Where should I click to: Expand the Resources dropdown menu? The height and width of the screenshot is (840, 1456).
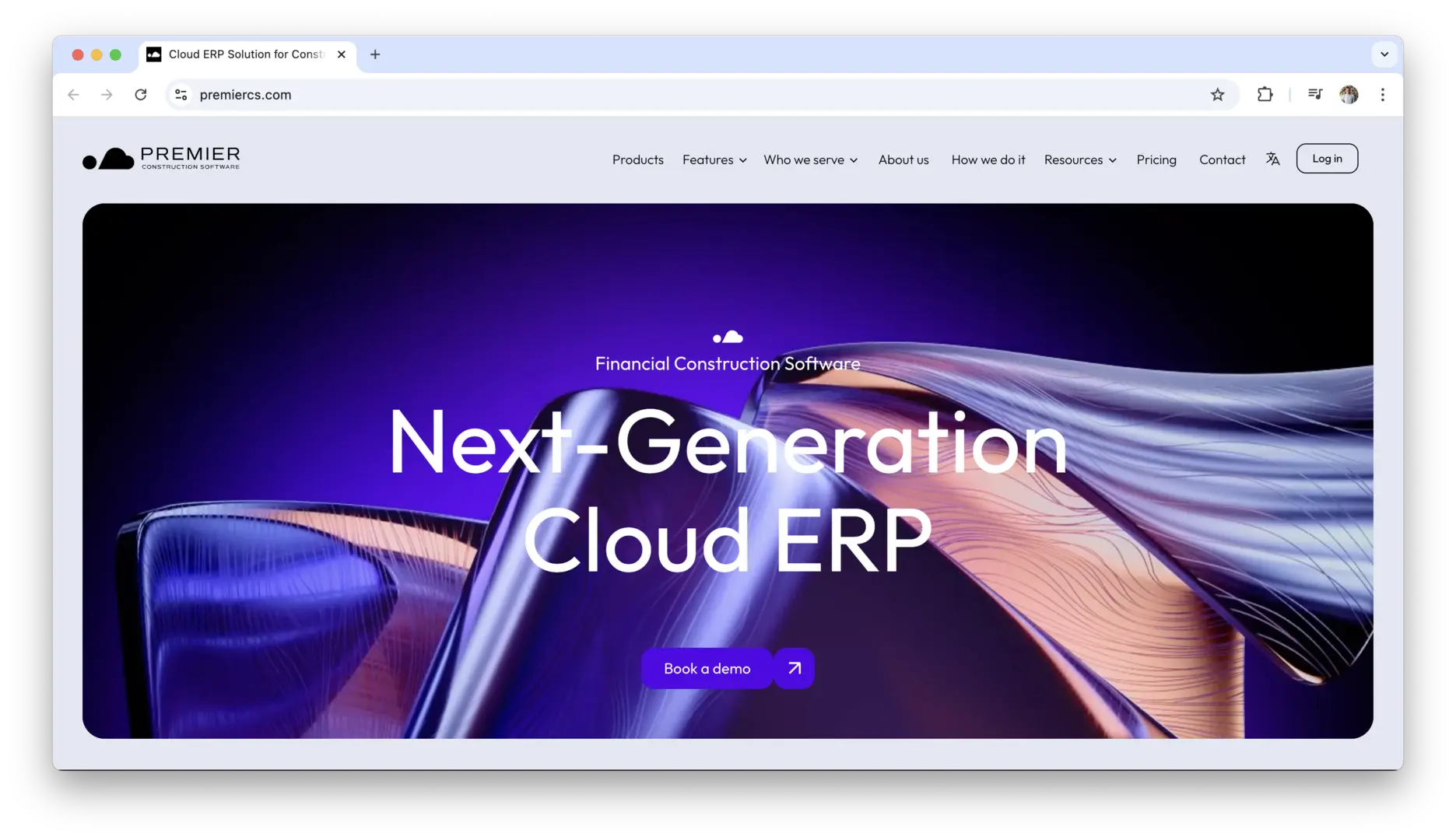click(1079, 160)
